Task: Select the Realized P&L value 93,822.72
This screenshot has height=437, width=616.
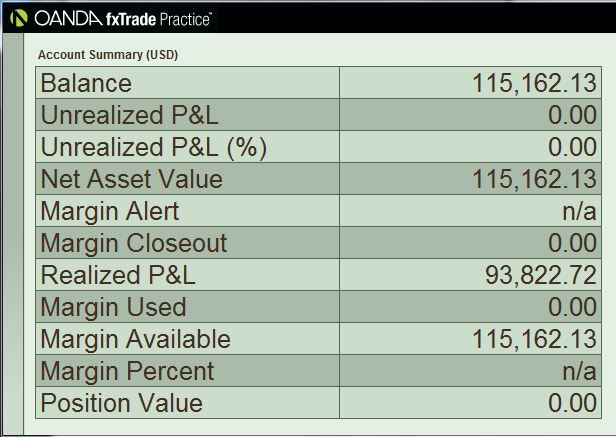Action: (541, 275)
